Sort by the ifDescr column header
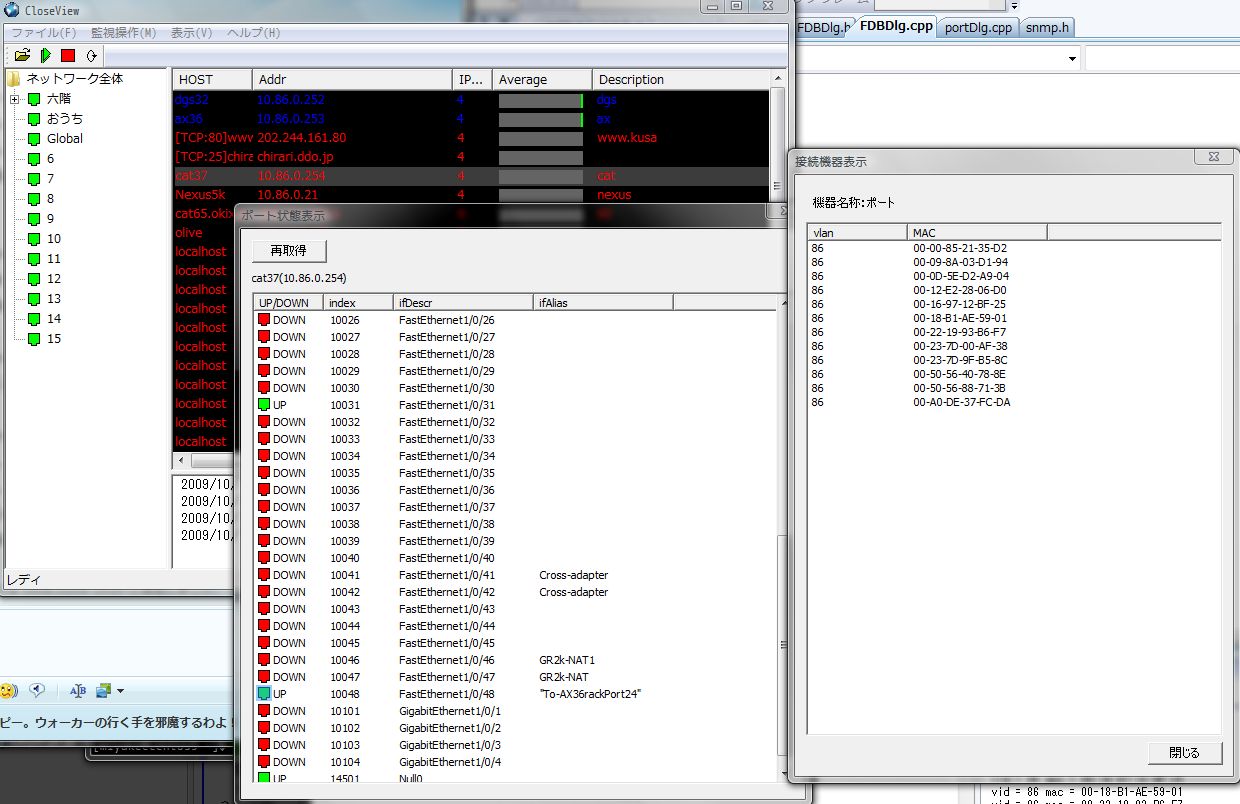1240x804 pixels. point(463,302)
